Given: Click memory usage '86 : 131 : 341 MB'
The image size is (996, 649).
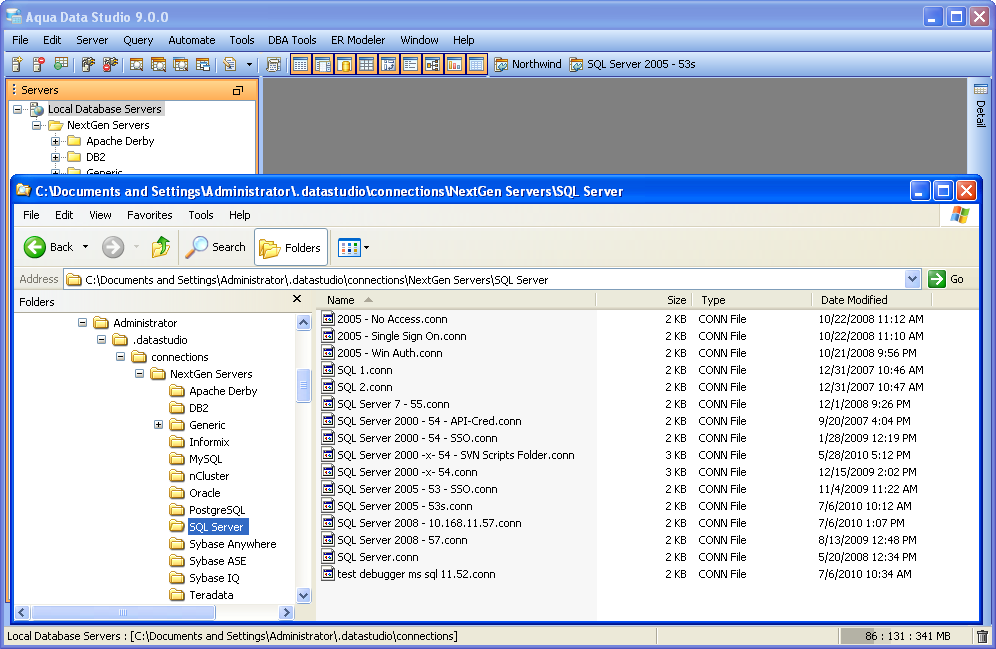Looking at the screenshot, I should 907,636.
